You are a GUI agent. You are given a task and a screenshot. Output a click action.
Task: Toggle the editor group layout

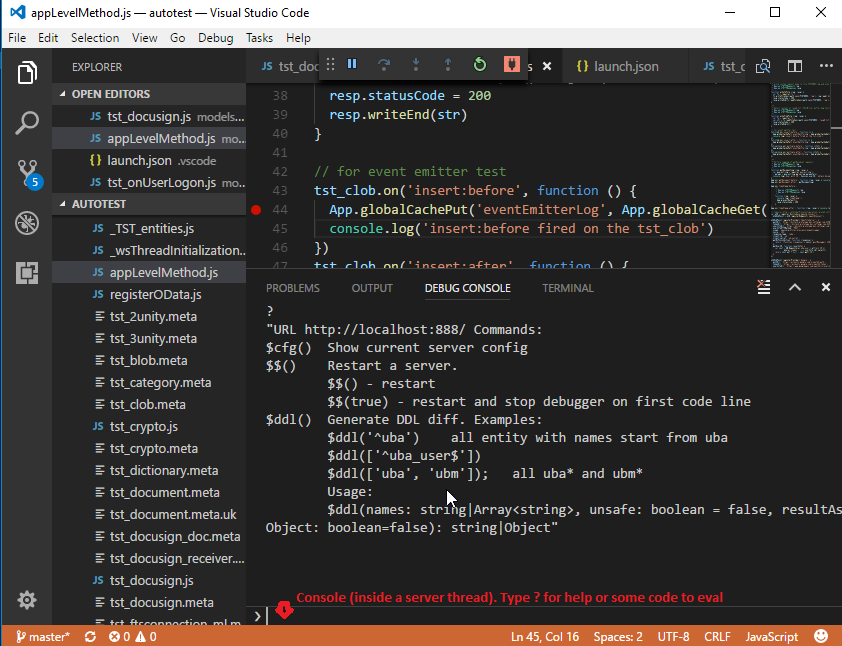pyautogui.click(x=794, y=65)
